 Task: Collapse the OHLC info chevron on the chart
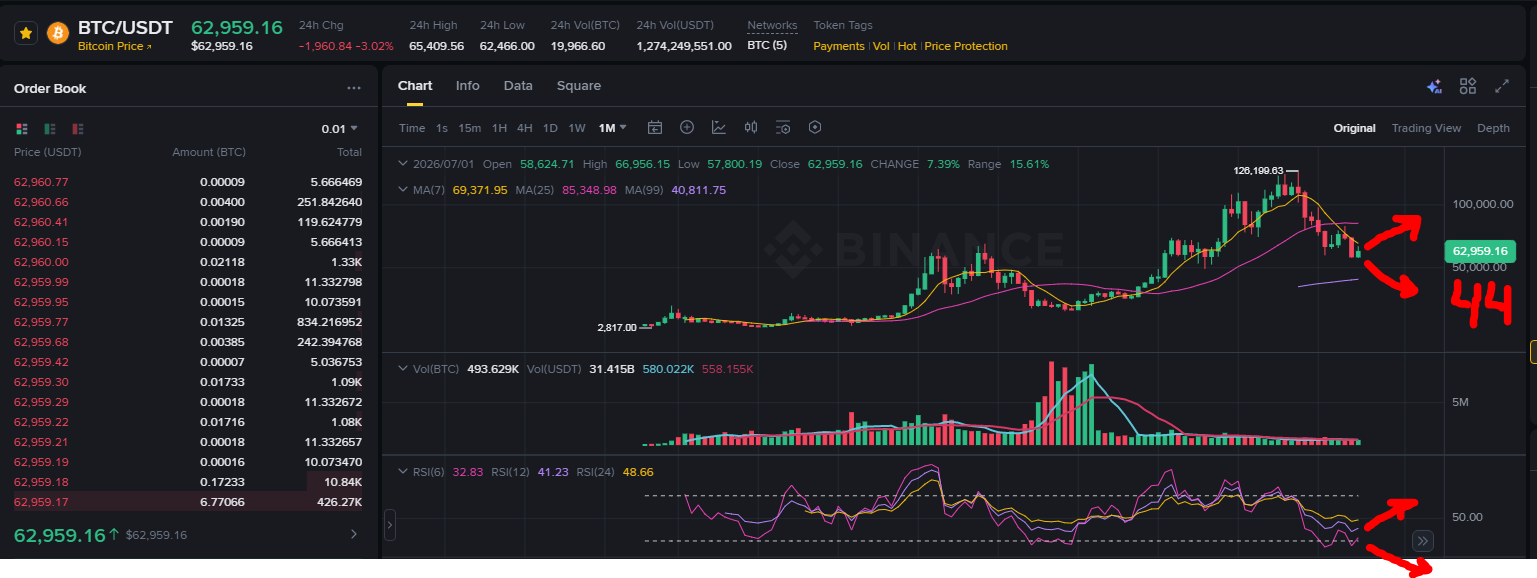403,164
